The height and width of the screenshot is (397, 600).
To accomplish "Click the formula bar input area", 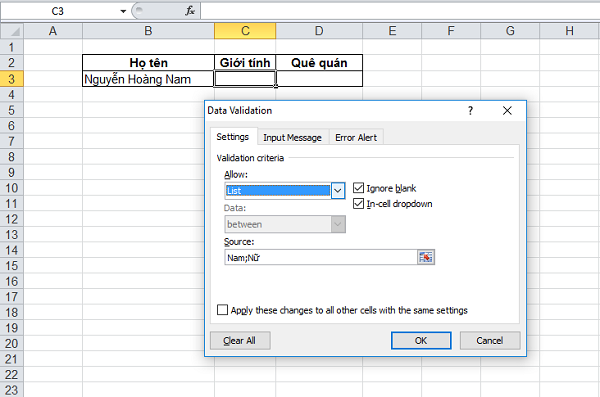I will tap(400, 11).
